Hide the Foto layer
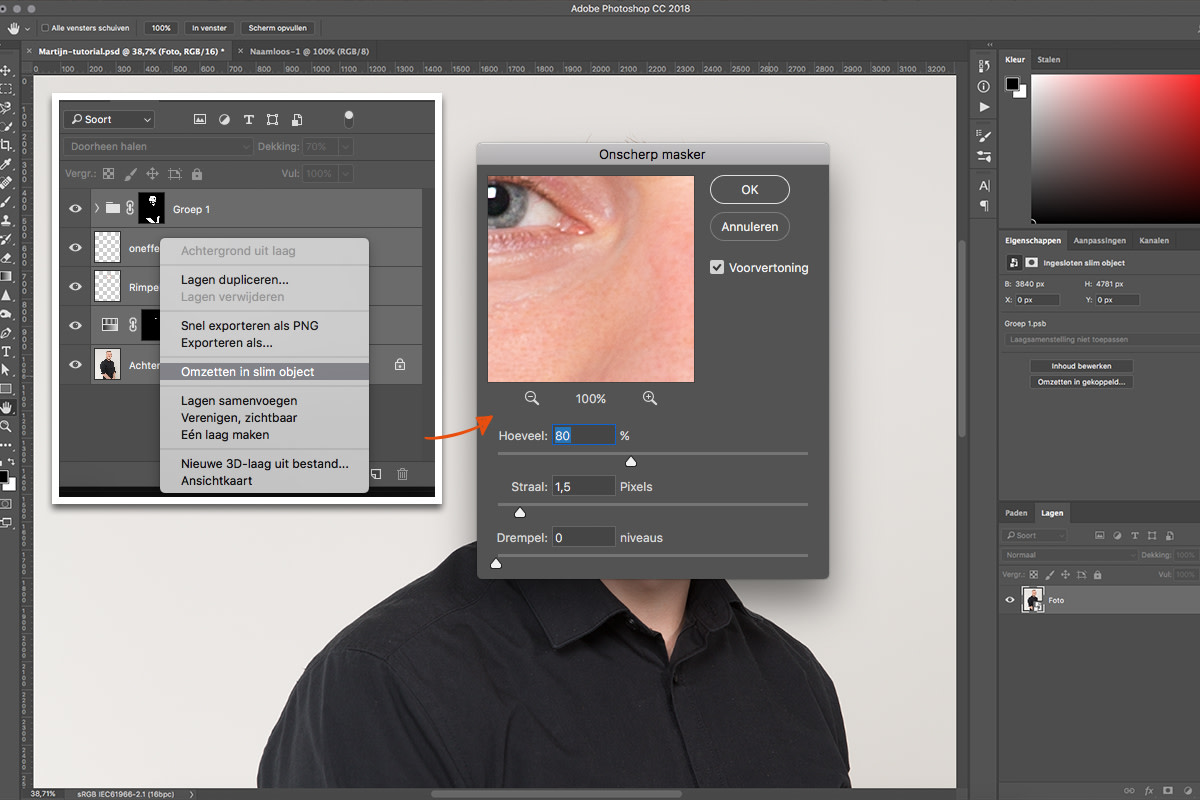The height and width of the screenshot is (800, 1200). tap(1010, 600)
